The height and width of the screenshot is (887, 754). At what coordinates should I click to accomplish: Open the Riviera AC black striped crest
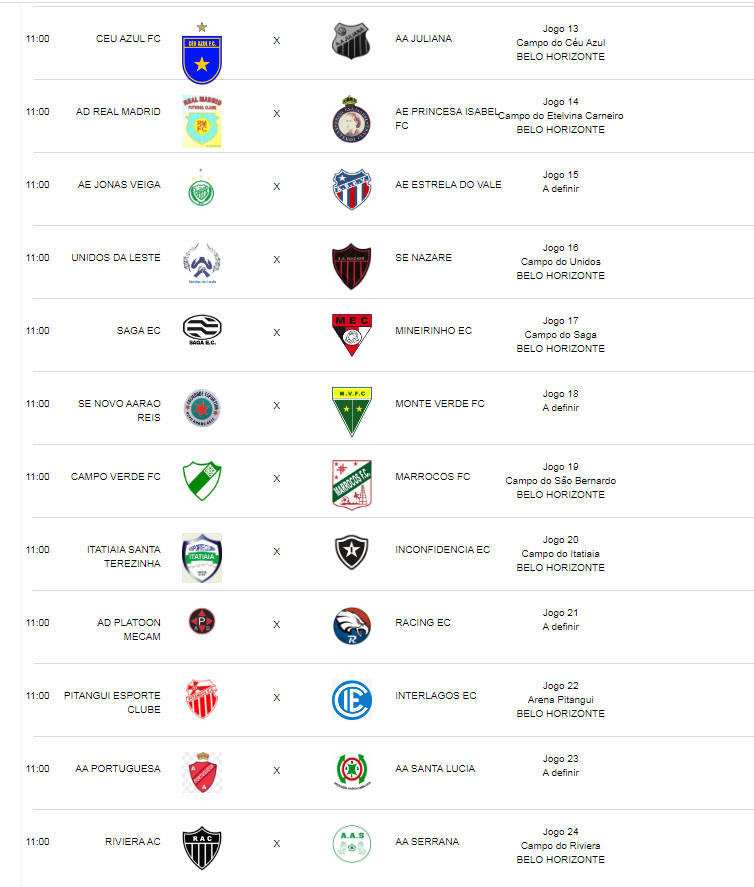pos(202,848)
